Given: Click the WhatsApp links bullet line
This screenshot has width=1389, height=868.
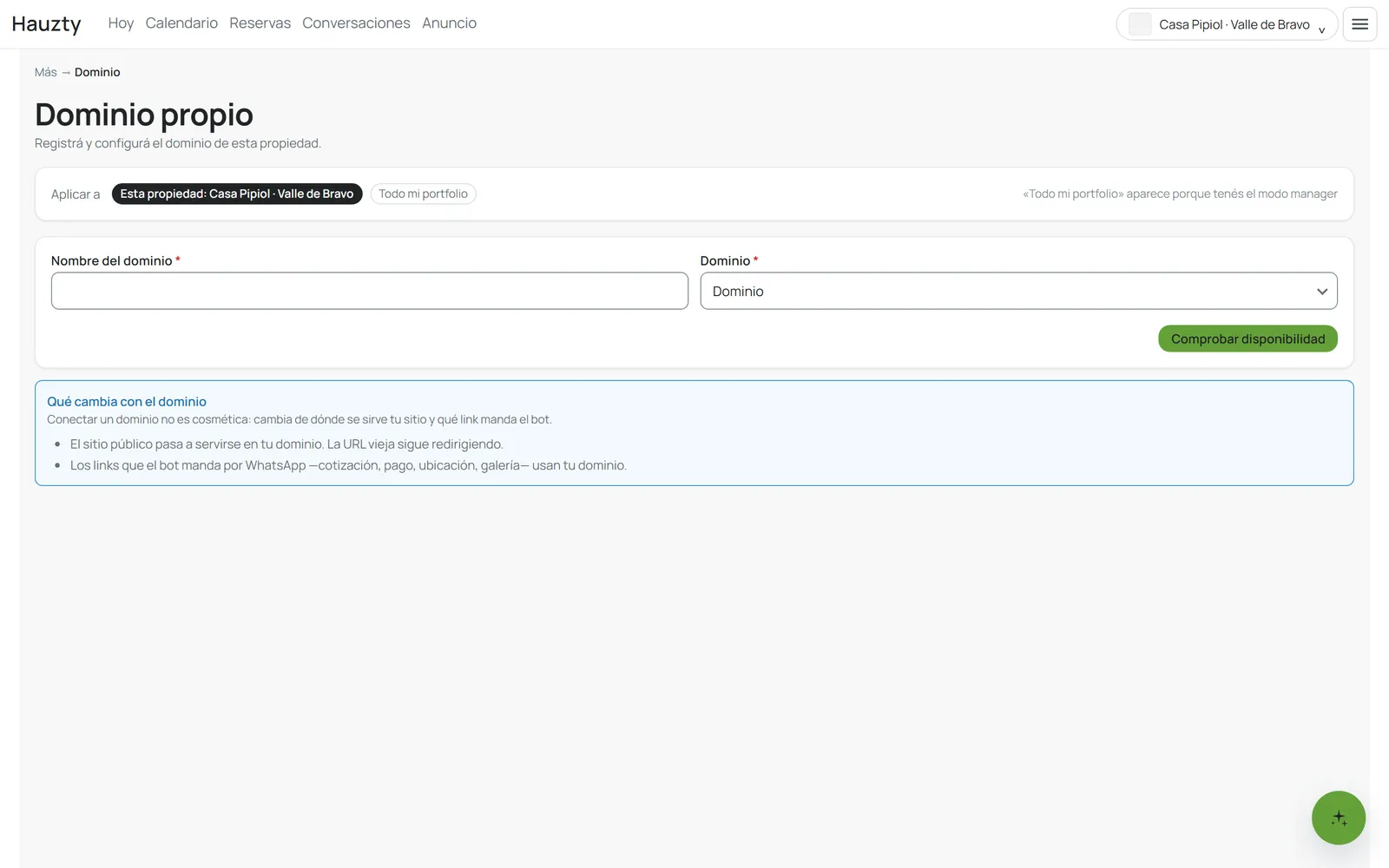Looking at the screenshot, I should click(348, 465).
